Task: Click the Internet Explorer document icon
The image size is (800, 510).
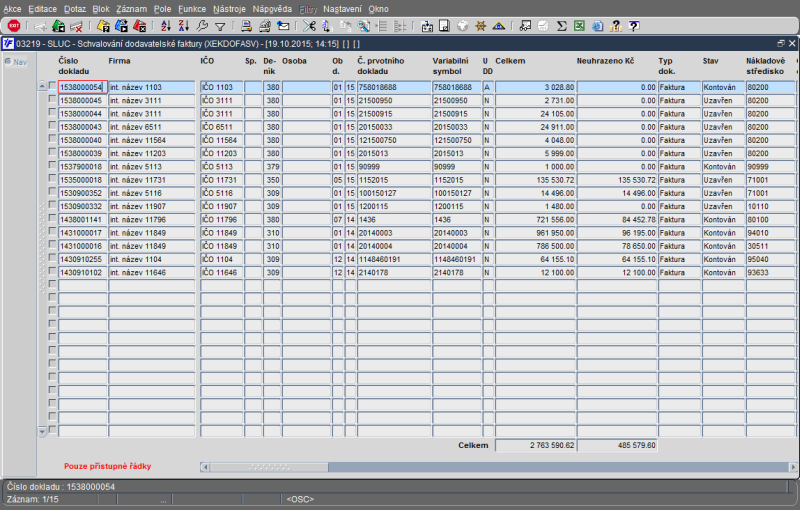Action: [597, 26]
